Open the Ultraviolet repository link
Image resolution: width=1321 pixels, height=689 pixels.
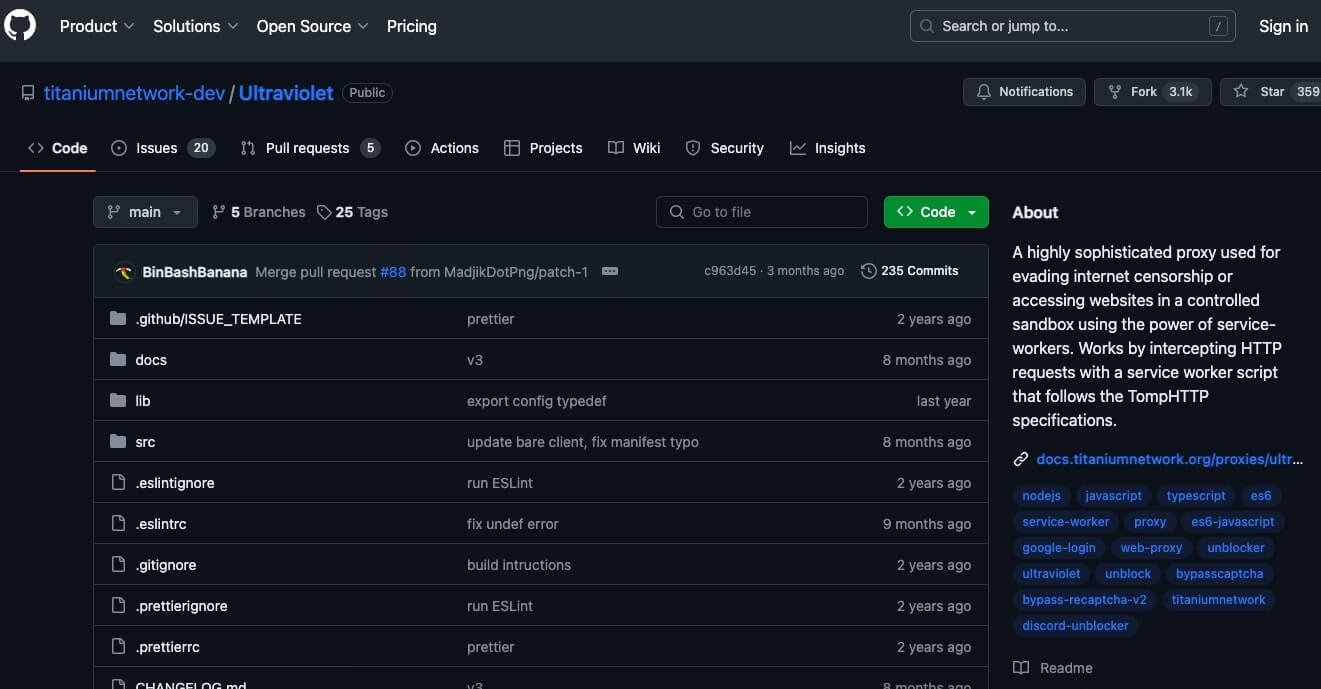click(x=286, y=92)
